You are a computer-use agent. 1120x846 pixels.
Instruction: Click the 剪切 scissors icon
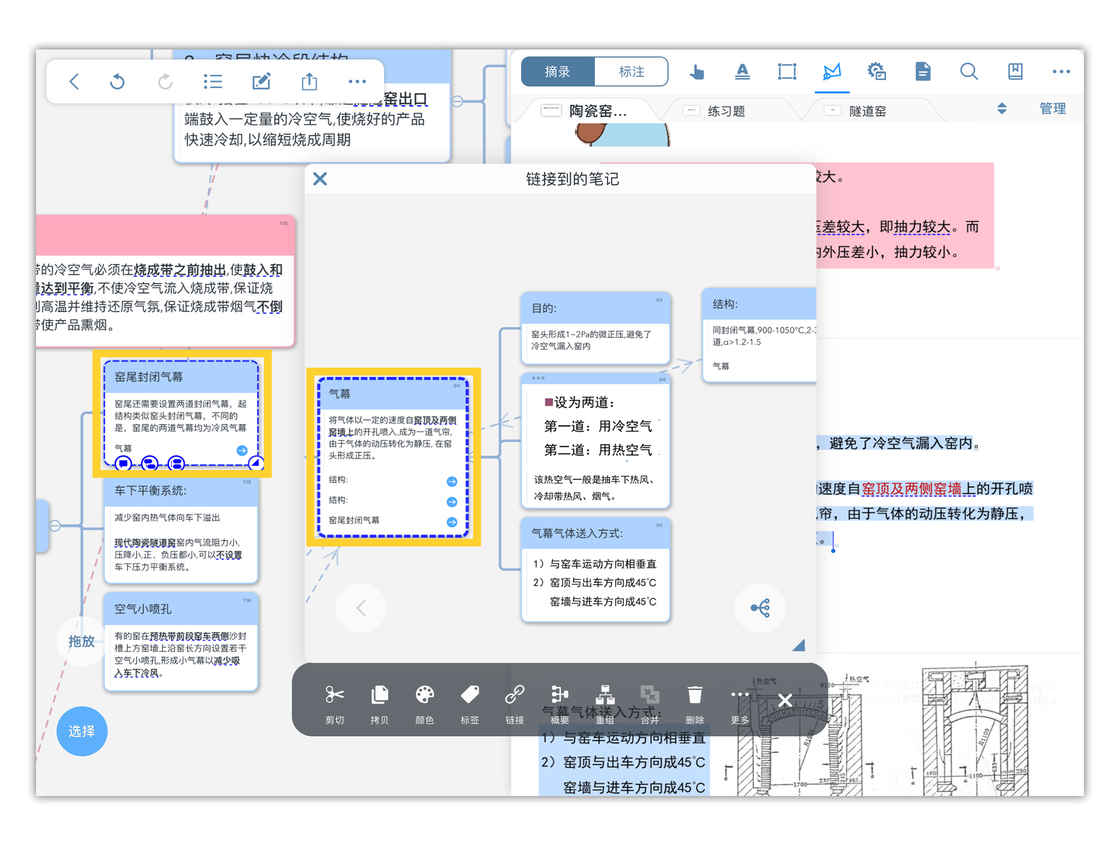coord(334,695)
